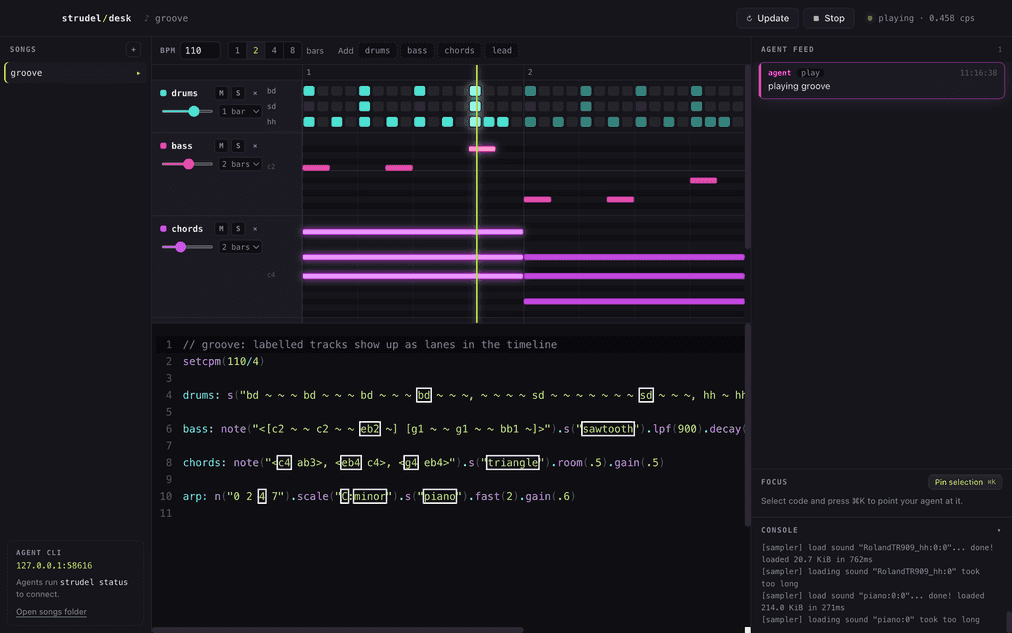The width and height of the screenshot is (1012, 633).
Task: Add a drums track
Action: point(378,50)
